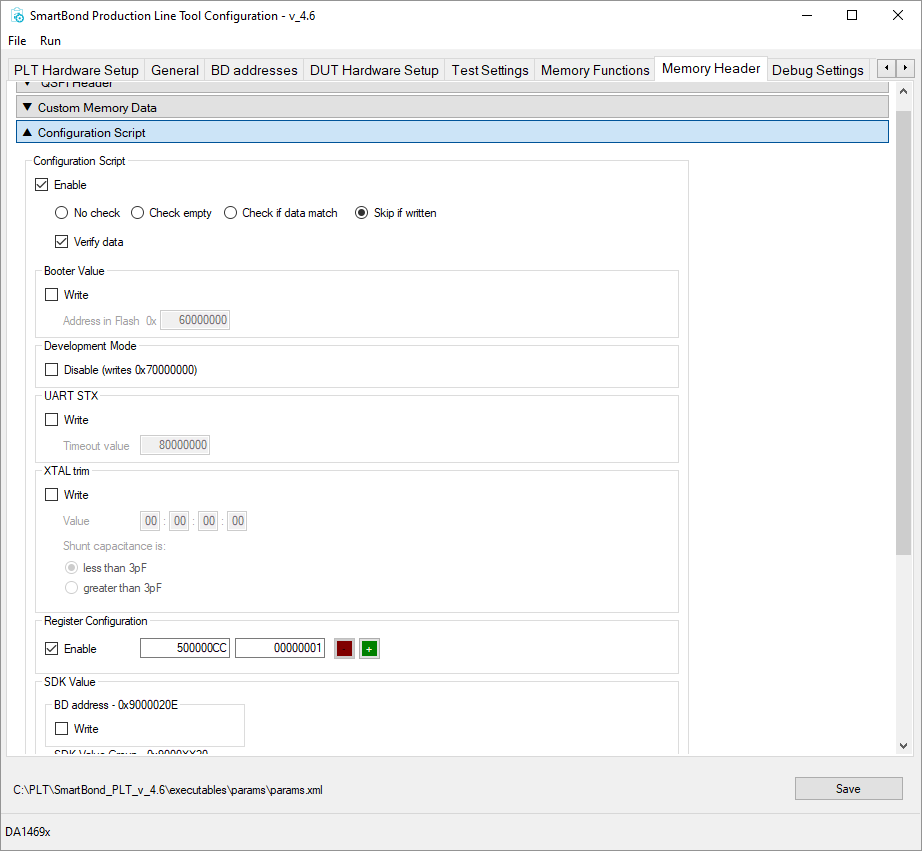The image size is (922, 851).
Task: Select the Check empty radio option
Action: (137, 213)
